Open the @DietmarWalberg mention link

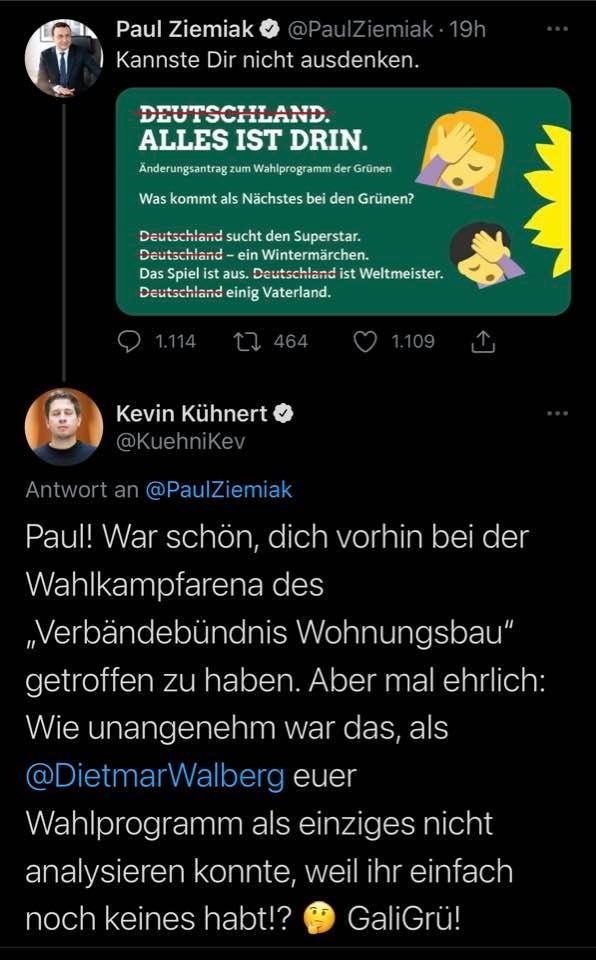pyautogui.click(x=156, y=776)
